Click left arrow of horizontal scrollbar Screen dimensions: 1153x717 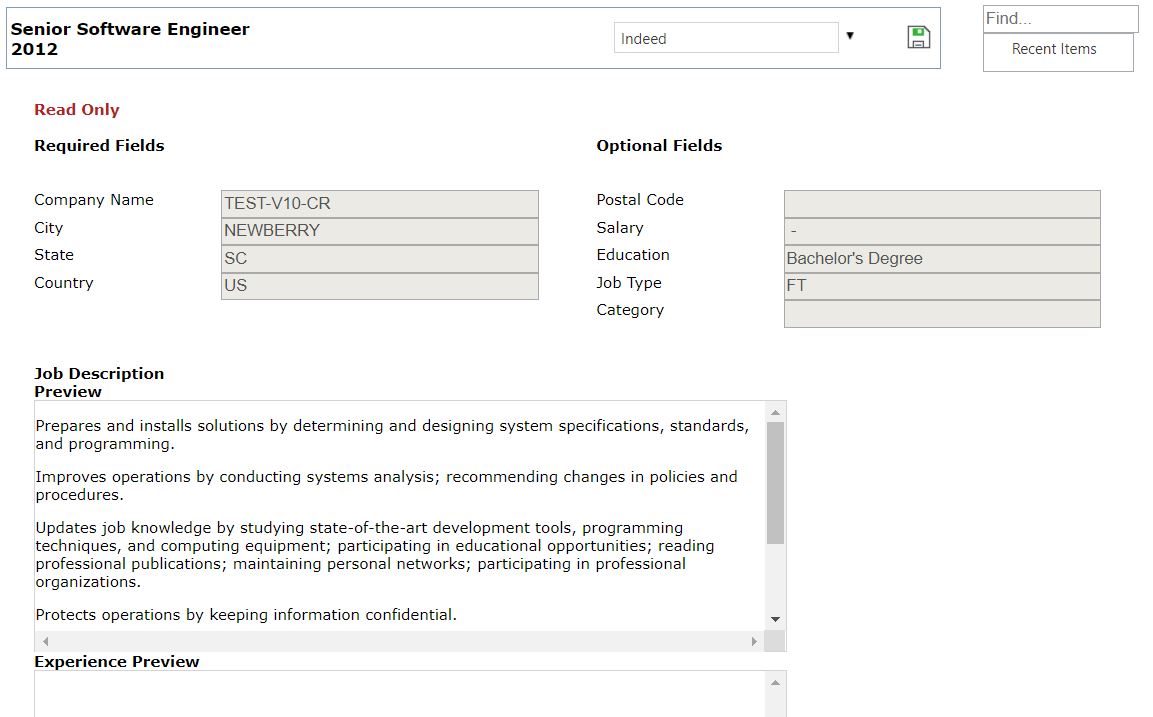45,641
